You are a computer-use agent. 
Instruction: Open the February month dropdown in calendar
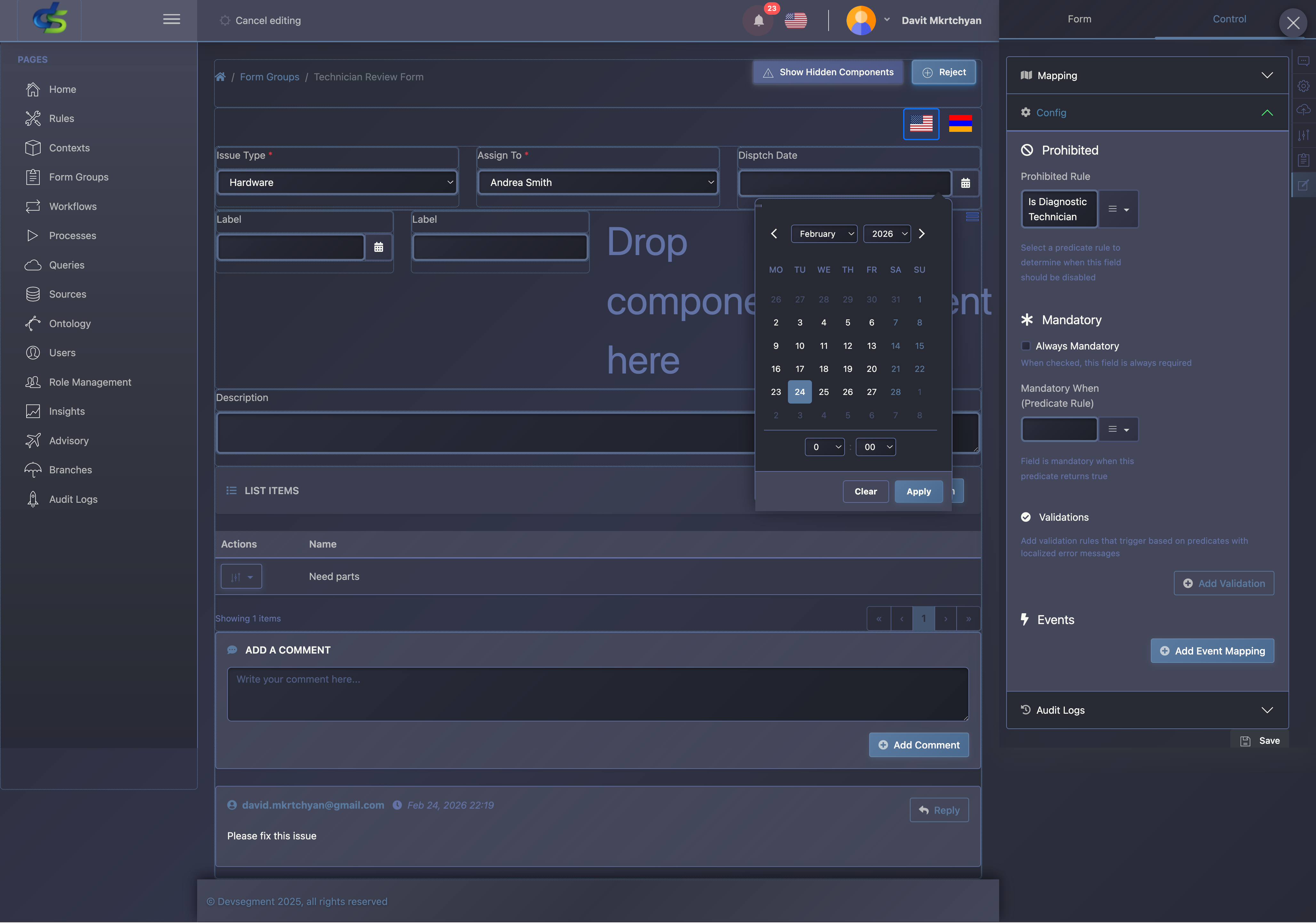click(x=824, y=233)
